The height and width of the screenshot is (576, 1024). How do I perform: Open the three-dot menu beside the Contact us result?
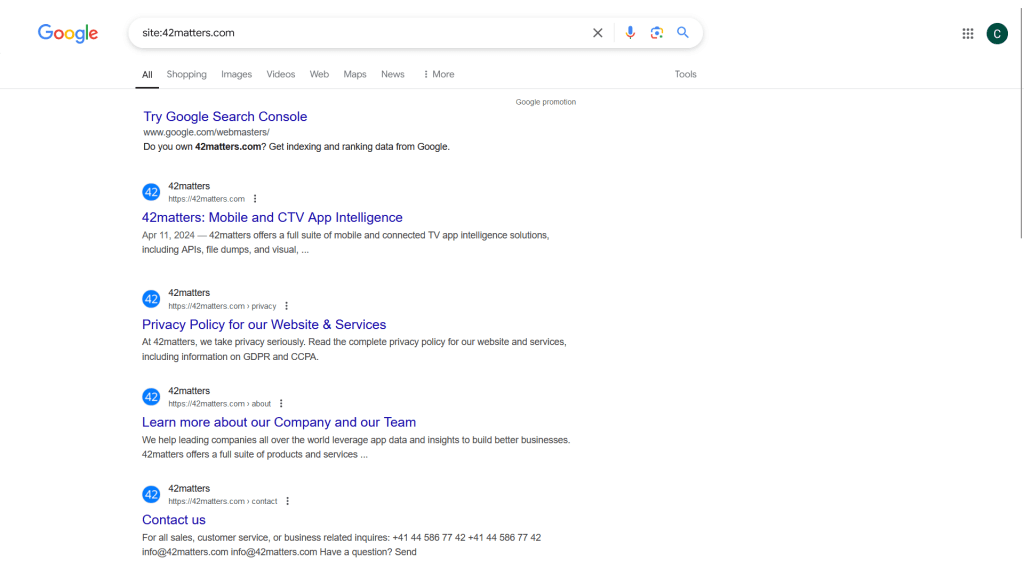[x=287, y=501]
